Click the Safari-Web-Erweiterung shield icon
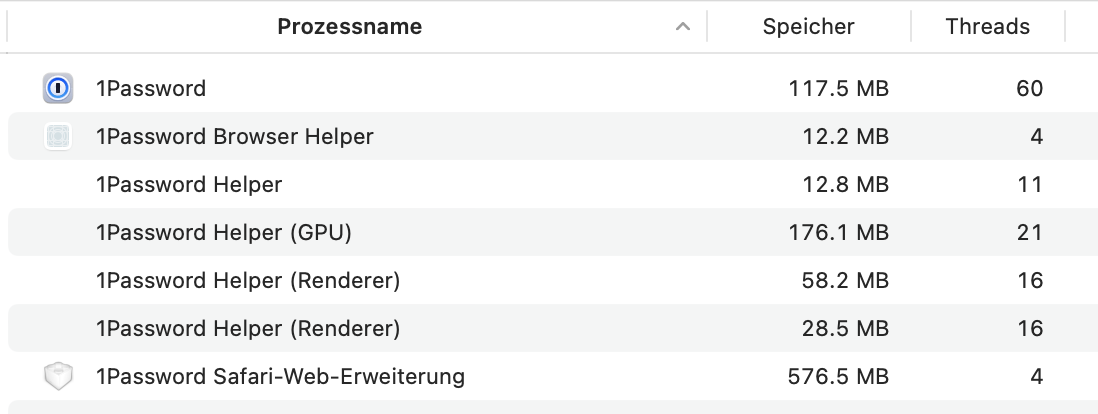 (59, 377)
